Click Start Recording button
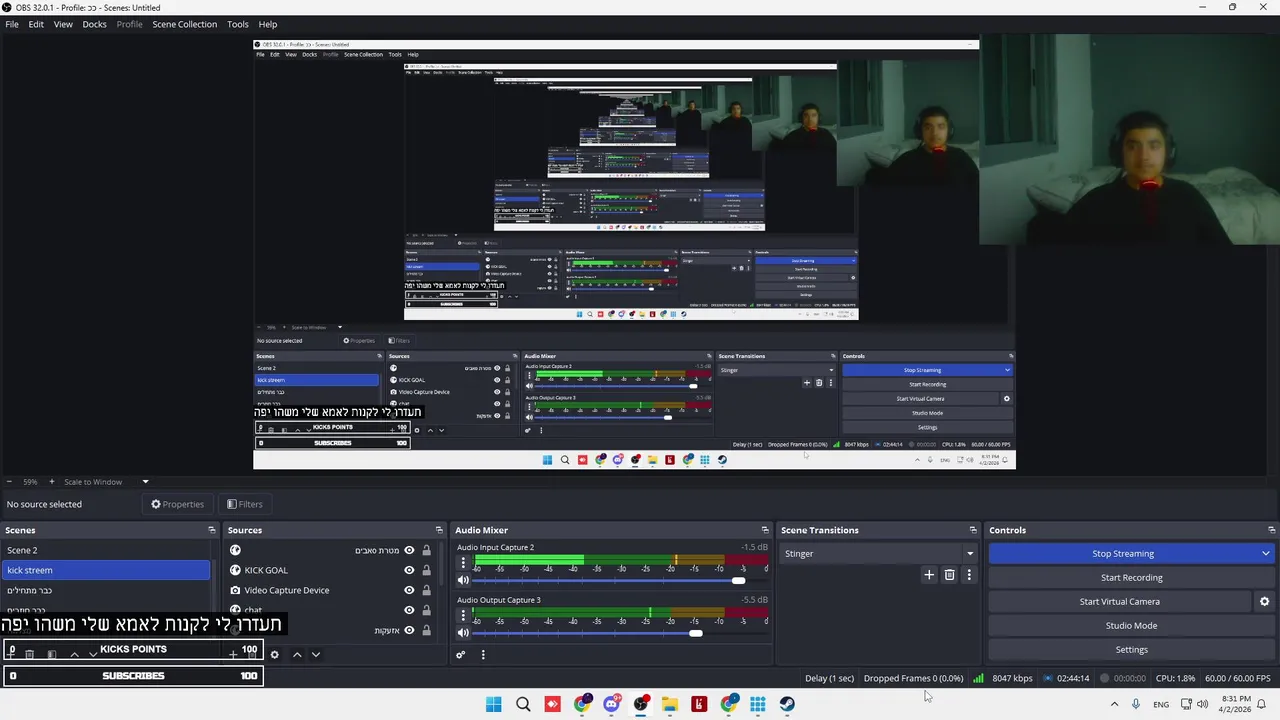This screenshot has height=720, width=1280. pyautogui.click(x=1132, y=578)
